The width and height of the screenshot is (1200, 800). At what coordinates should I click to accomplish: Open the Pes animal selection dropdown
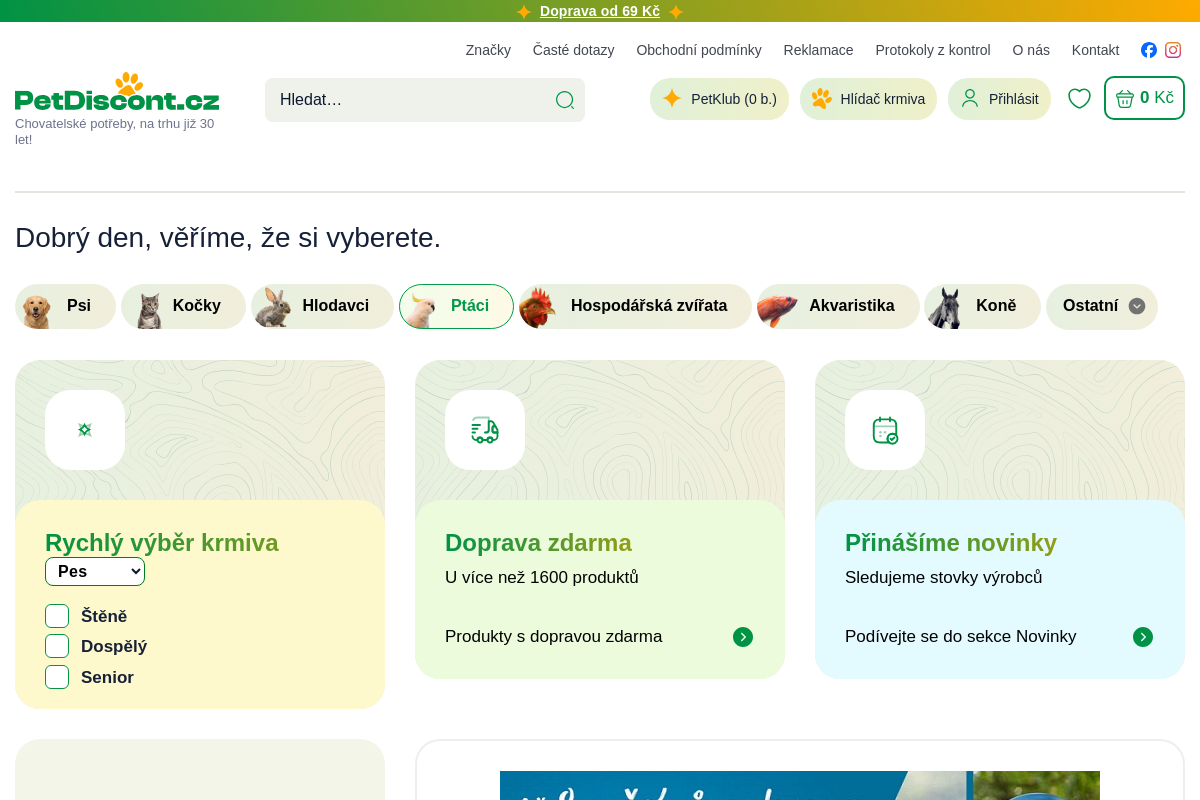click(95, 571)
